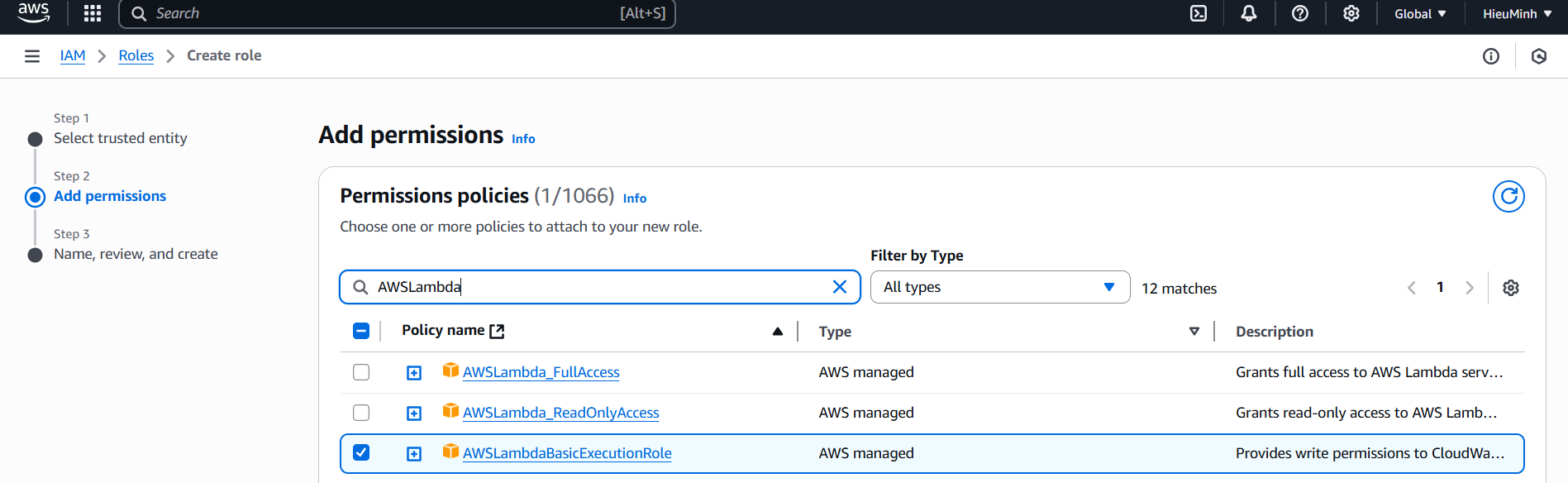Go to the AWS console home logo

[x=34, y=12]
